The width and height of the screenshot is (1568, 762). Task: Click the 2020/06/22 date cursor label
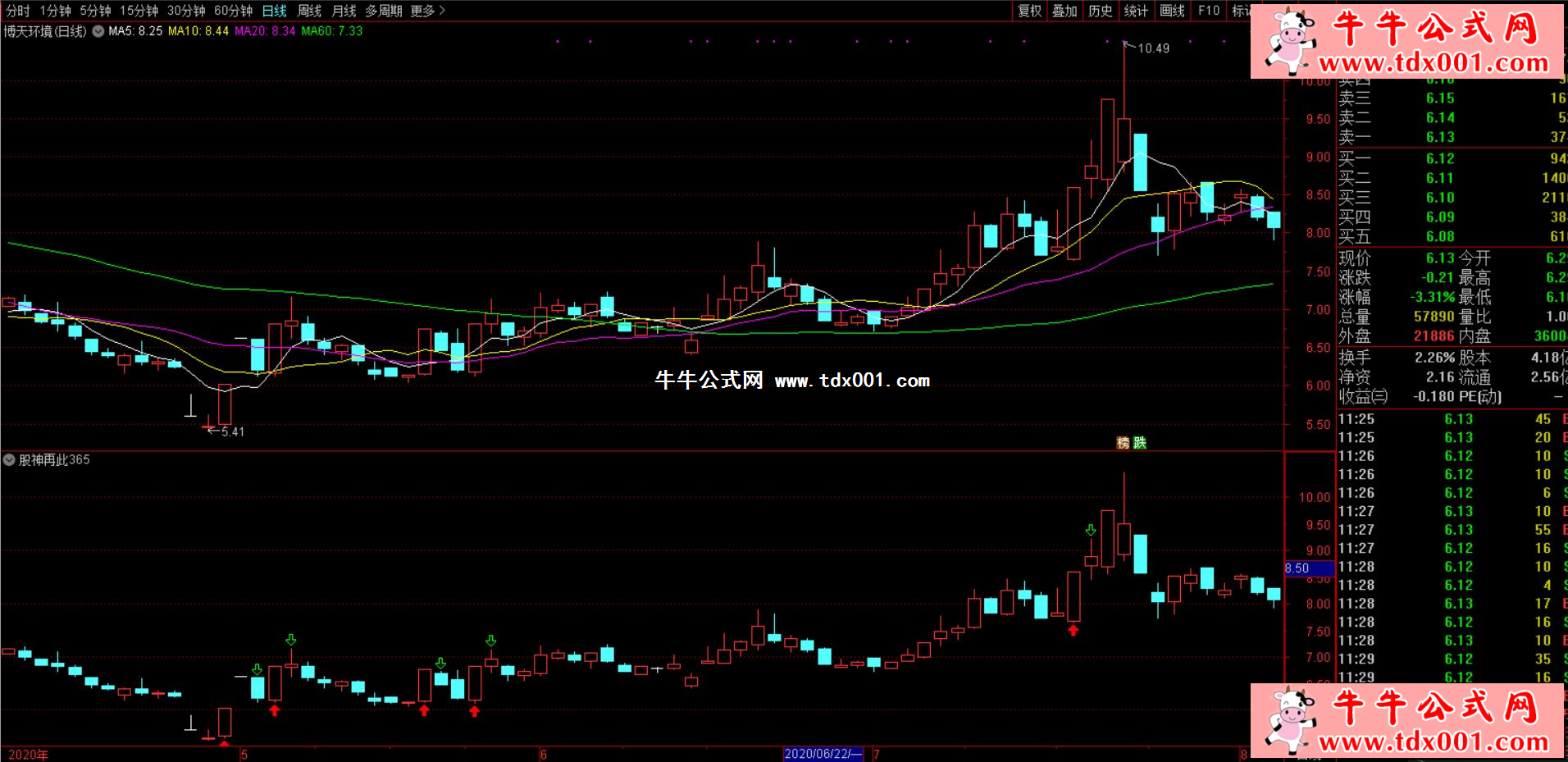pyautogui.click(x=823, y=754)
